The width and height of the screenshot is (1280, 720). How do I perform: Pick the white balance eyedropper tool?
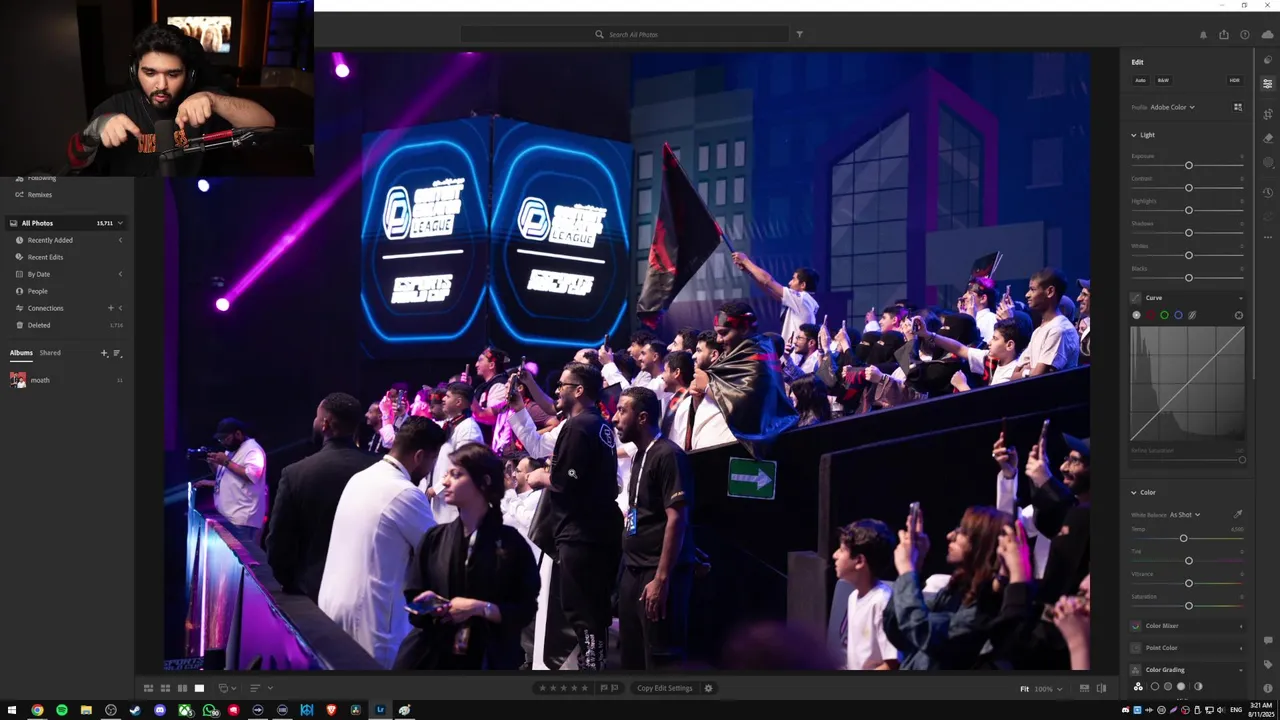click(1238, 514)
